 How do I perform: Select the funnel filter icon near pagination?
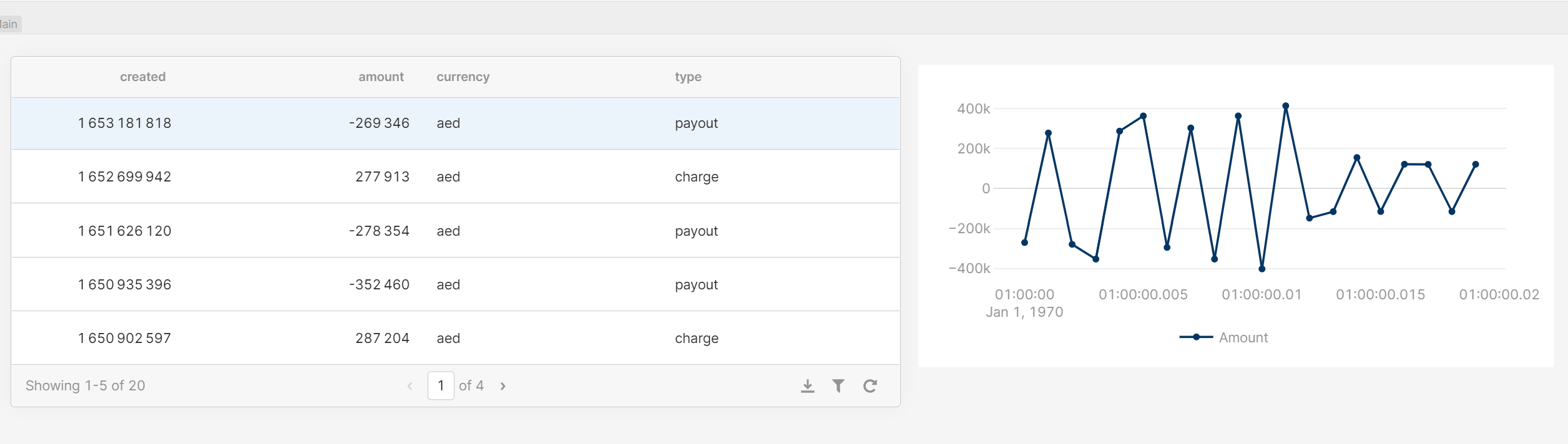pos(839,385)
